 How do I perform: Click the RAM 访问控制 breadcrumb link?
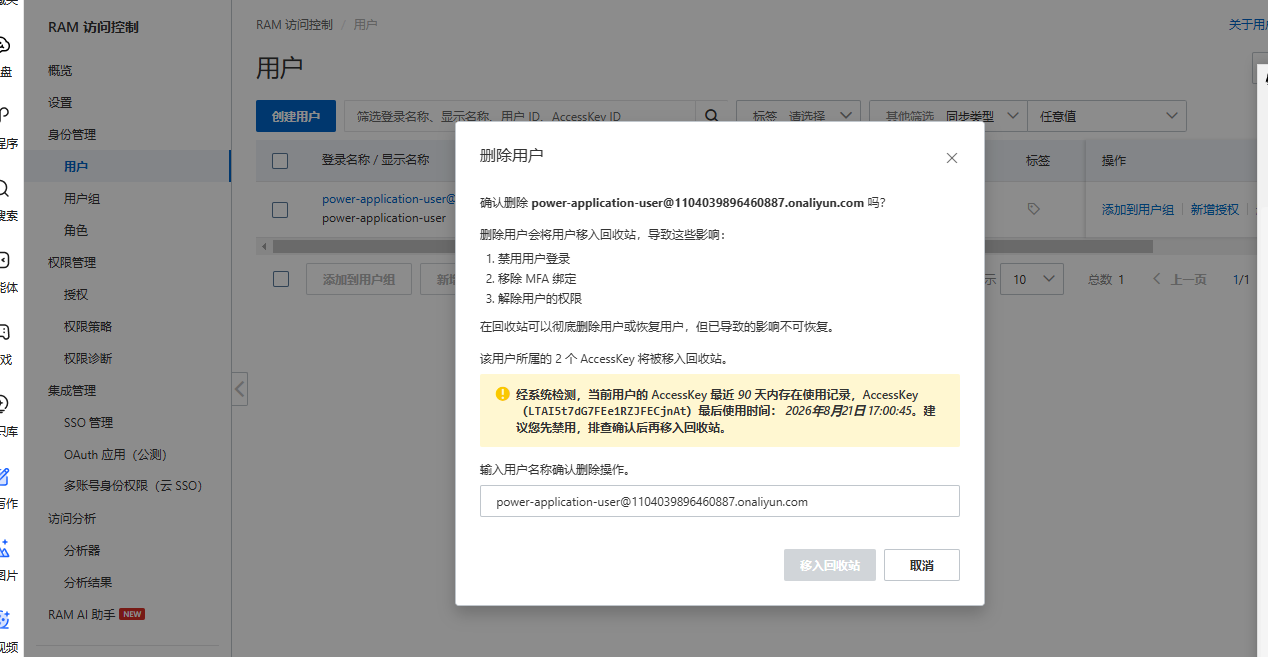point(294,24)
